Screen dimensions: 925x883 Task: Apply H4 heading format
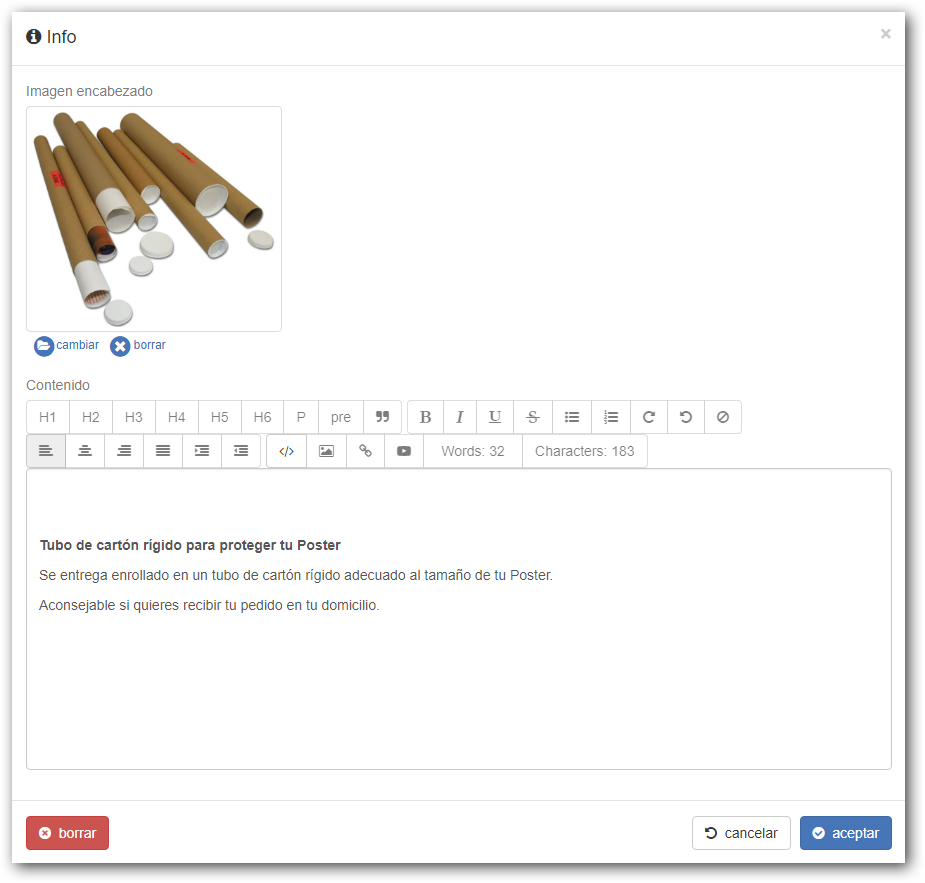click(x=177, y=417)
